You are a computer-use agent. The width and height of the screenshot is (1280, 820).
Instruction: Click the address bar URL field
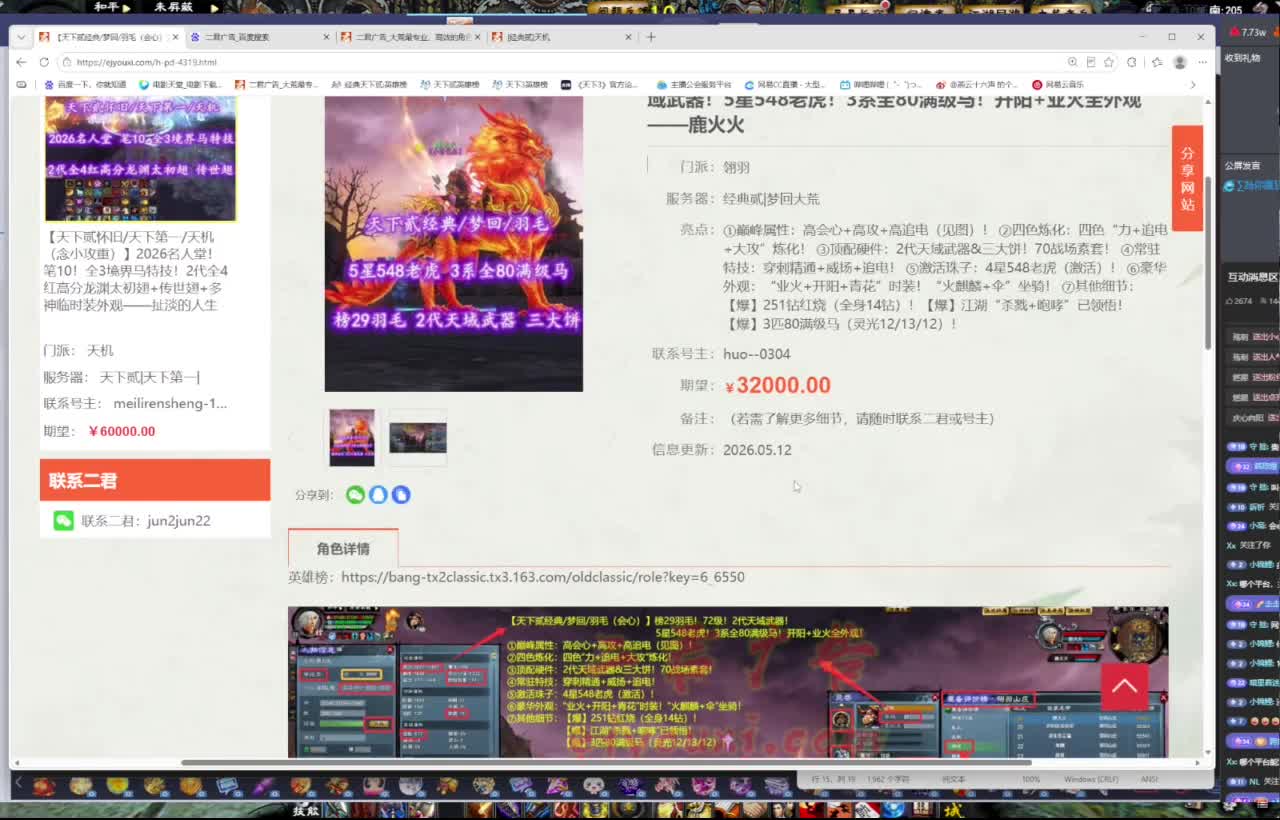pos(560,62)
